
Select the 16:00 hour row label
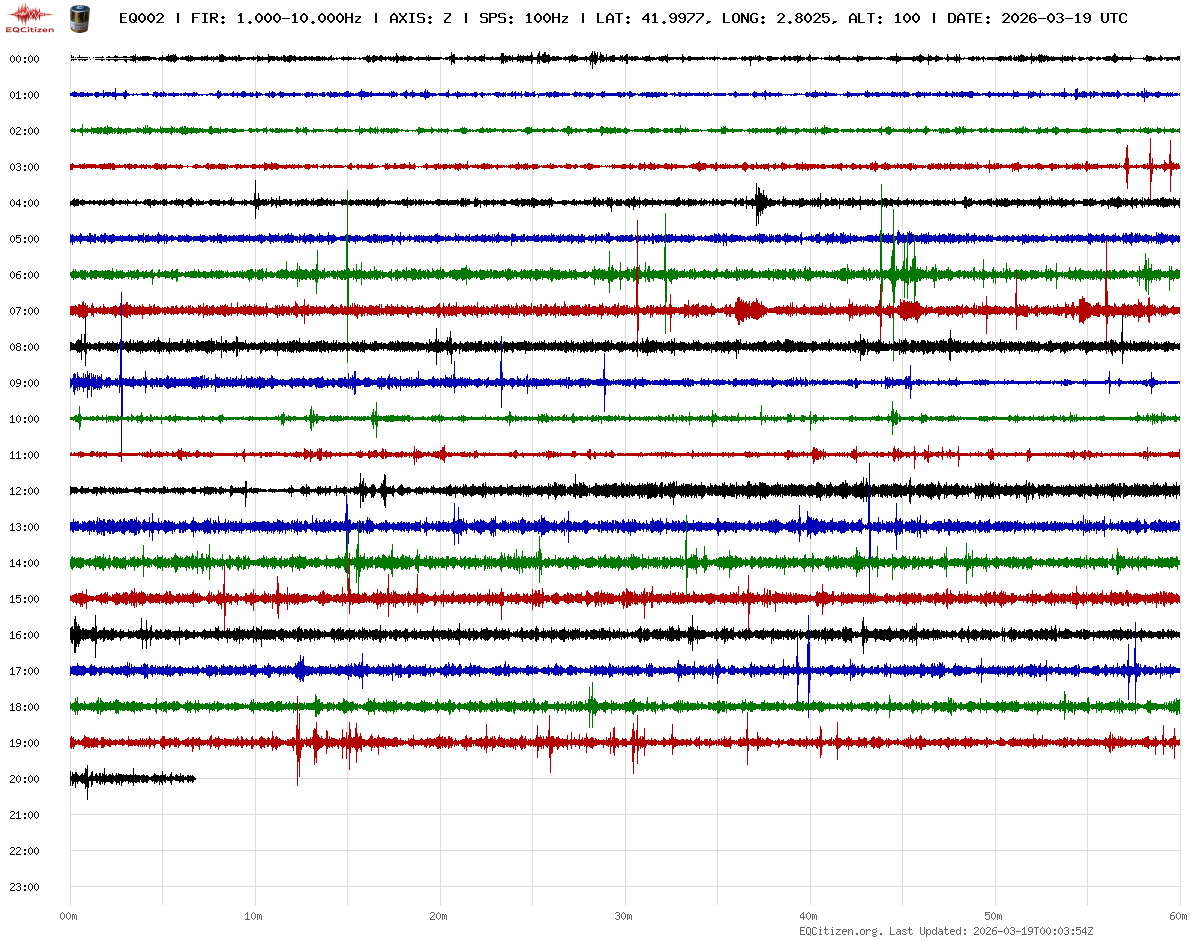(24, 635)
